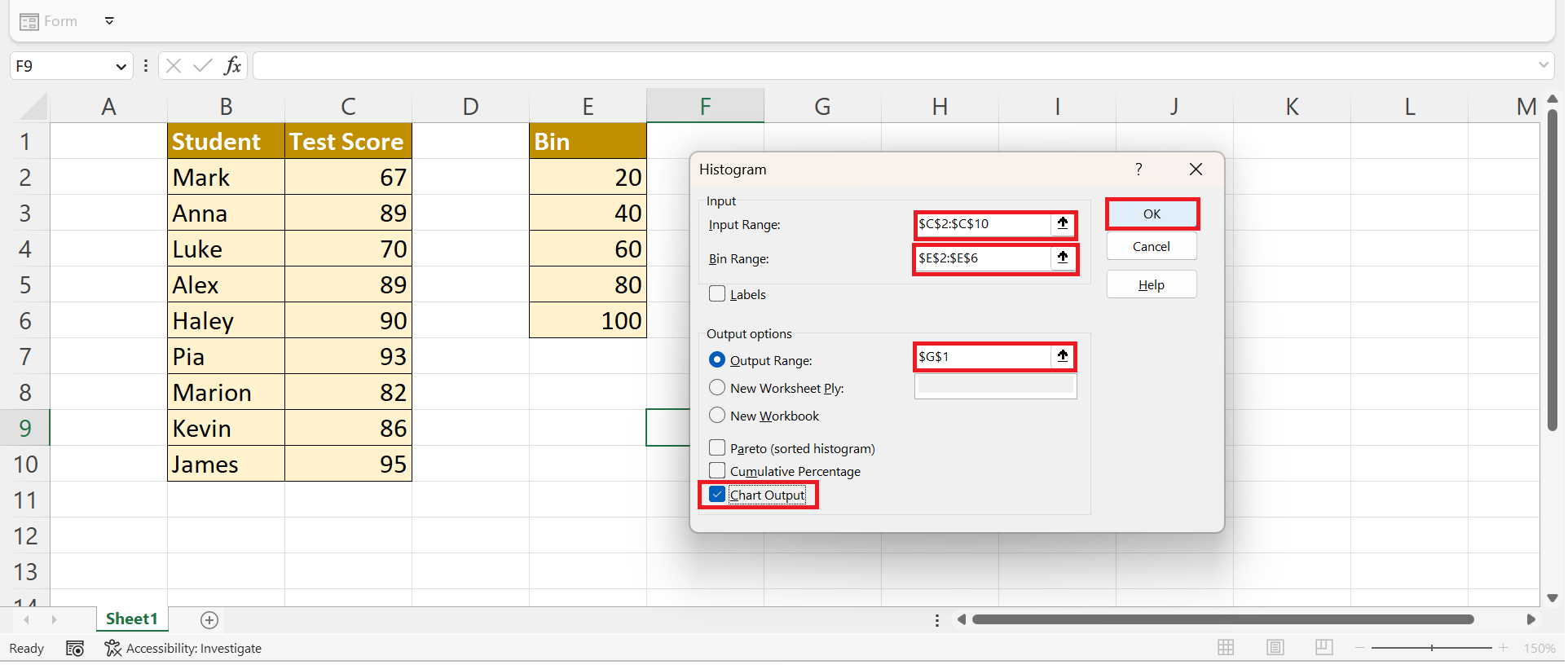This screenshot has width=1568, height=665.
Task: Expand the Customize Quick Access Toolbar dropdown
Action: pos(109,21)
